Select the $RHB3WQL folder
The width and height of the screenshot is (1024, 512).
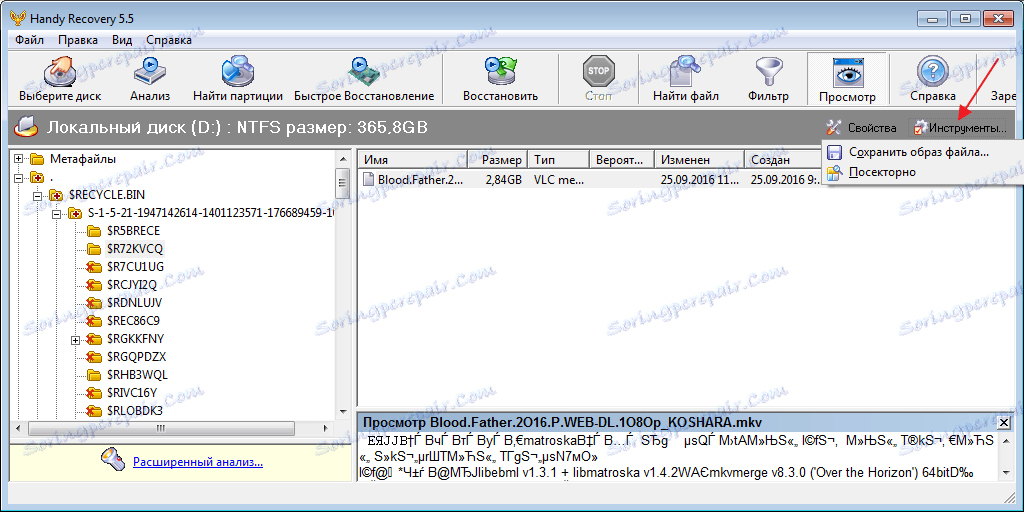click(x=136, y=376)
